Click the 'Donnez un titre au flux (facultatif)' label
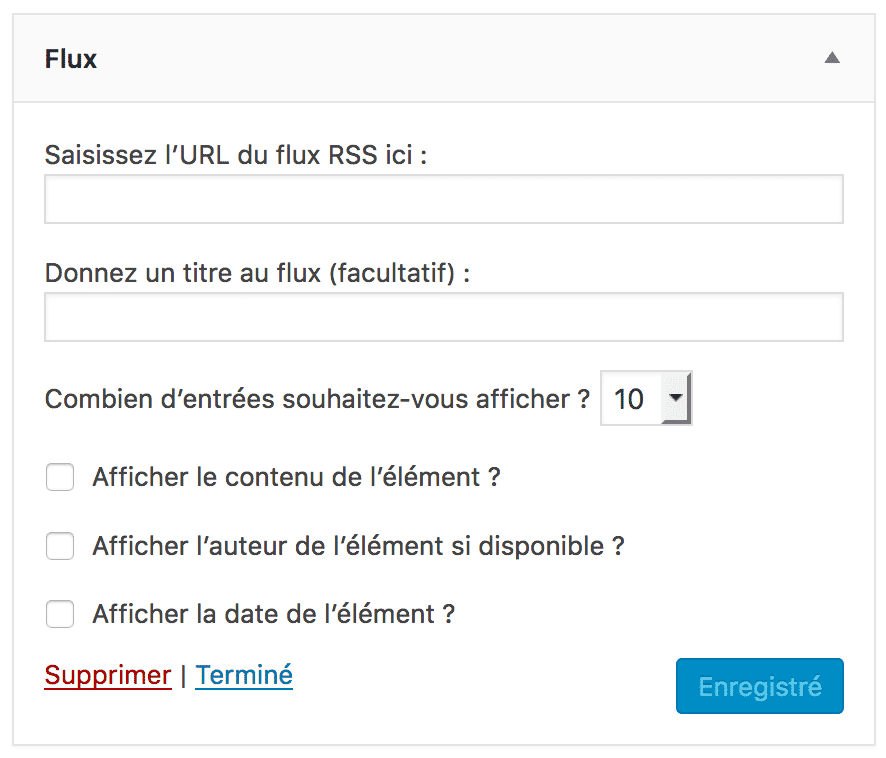Screen dimensions: 886x758 (x=257, y=273)
